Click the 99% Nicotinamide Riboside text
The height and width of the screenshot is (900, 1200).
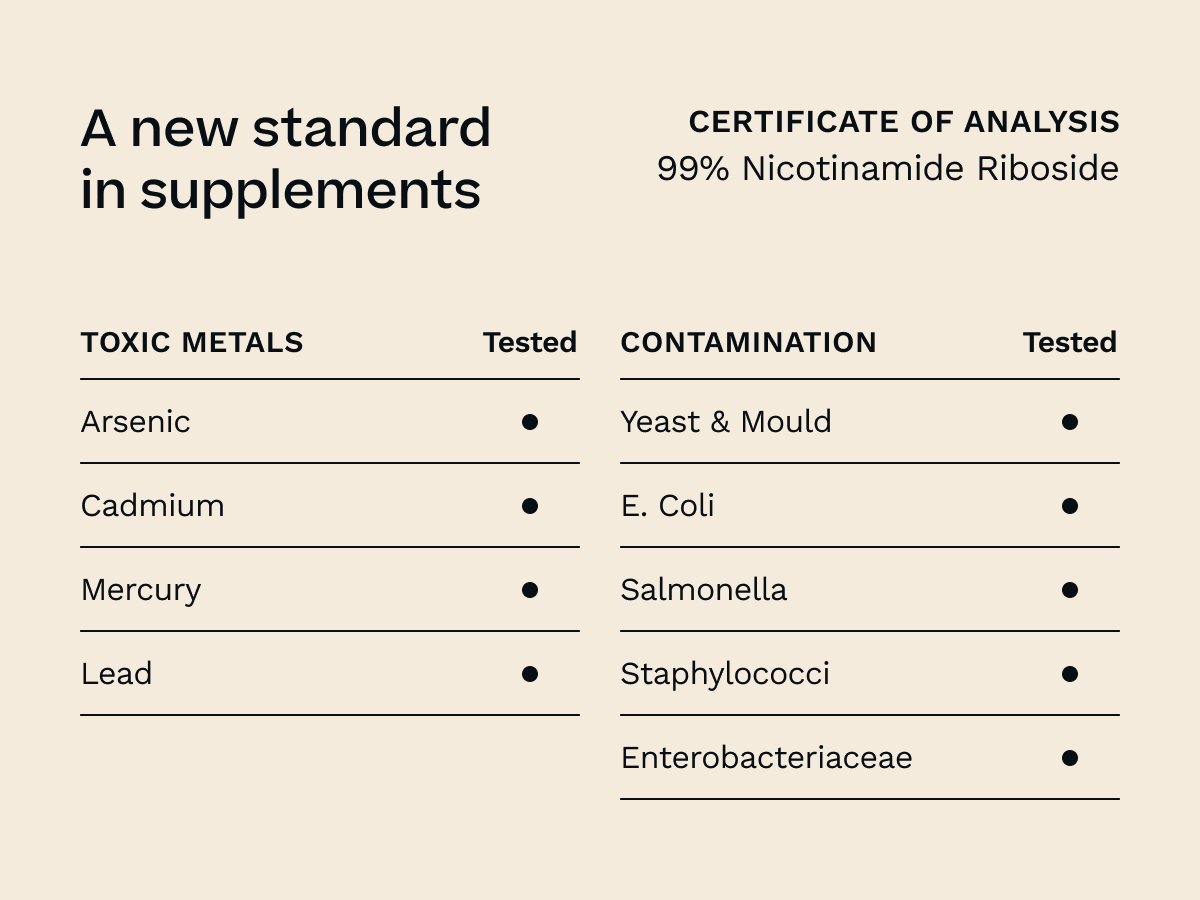point(888,168)
